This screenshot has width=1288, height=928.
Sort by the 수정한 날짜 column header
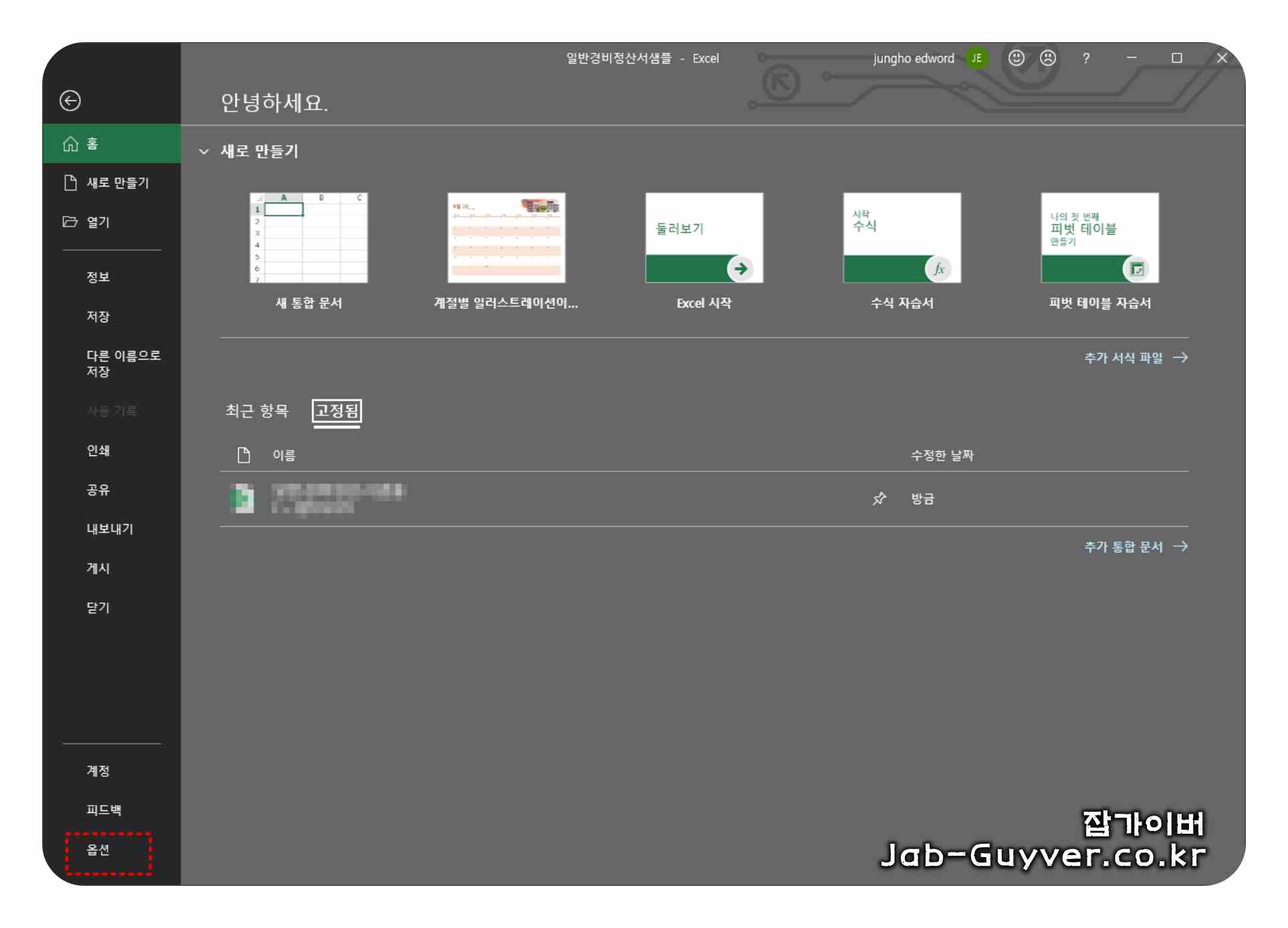pos(942,455)
